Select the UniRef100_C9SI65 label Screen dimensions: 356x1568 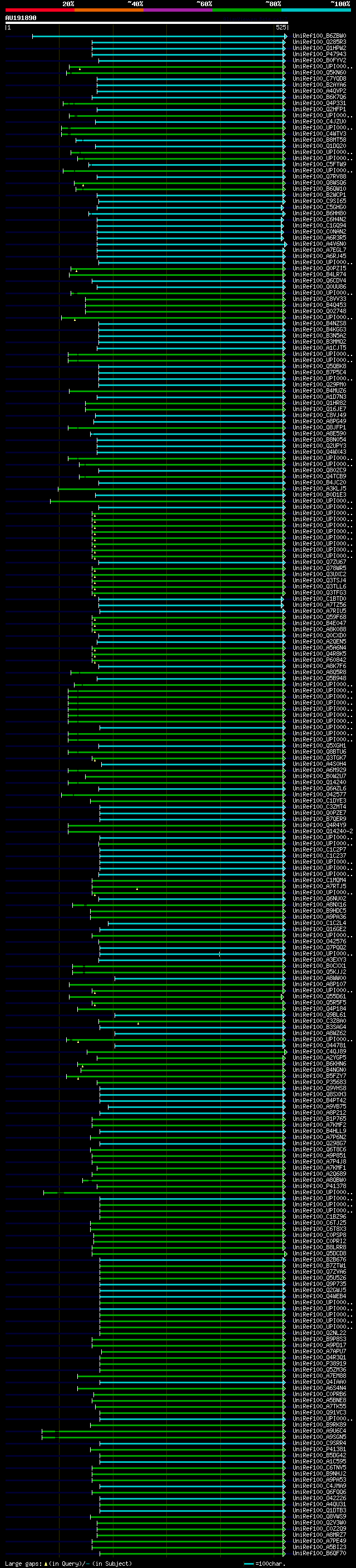(319, 201)
